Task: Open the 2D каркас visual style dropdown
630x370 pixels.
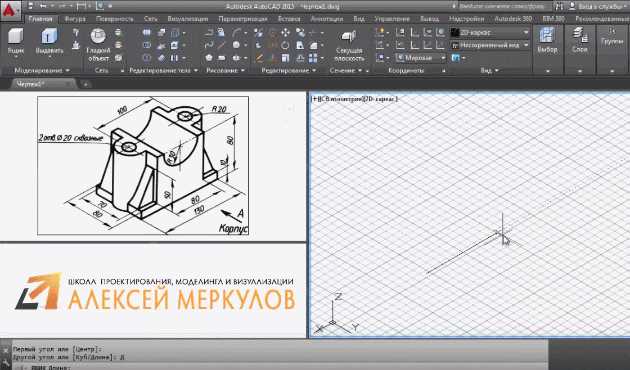Action: (x=490, y=33)
